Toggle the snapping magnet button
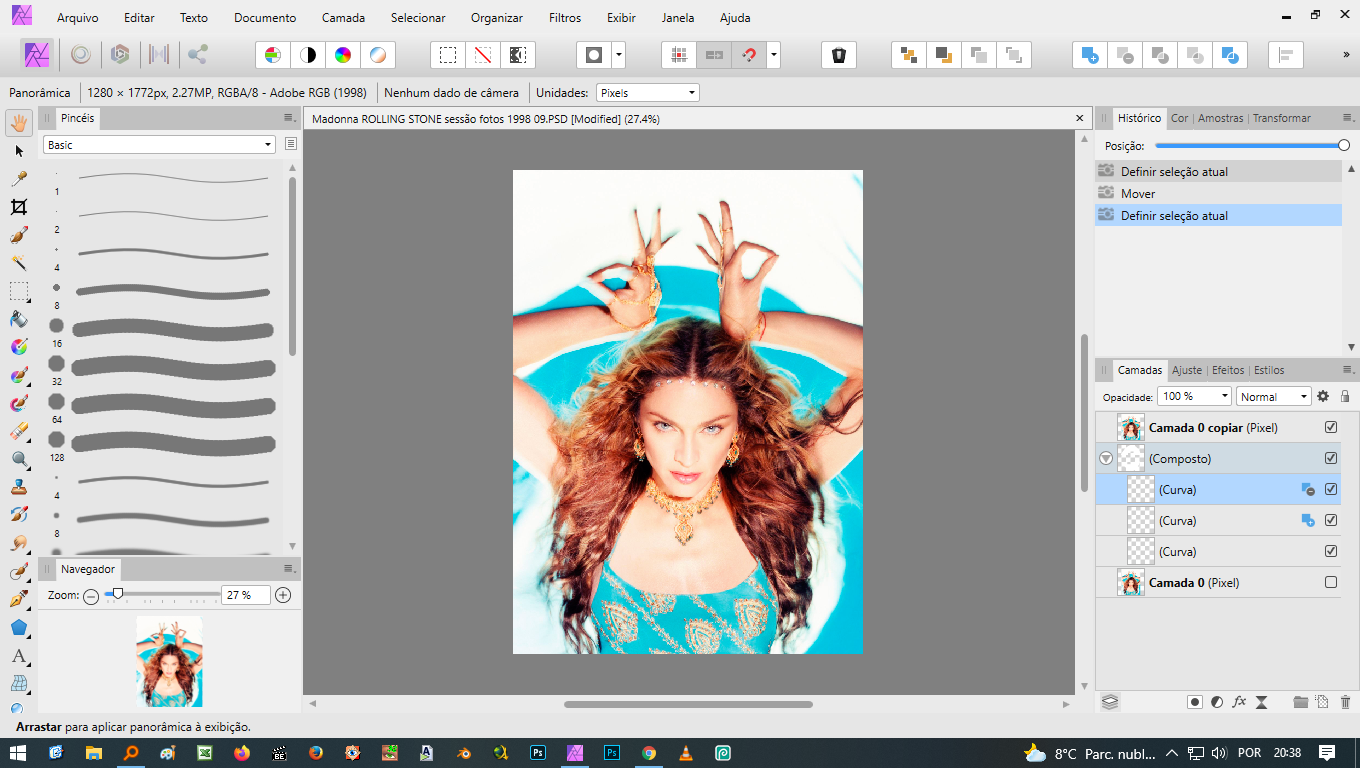The image size is (1360, 768). [749, 55]
